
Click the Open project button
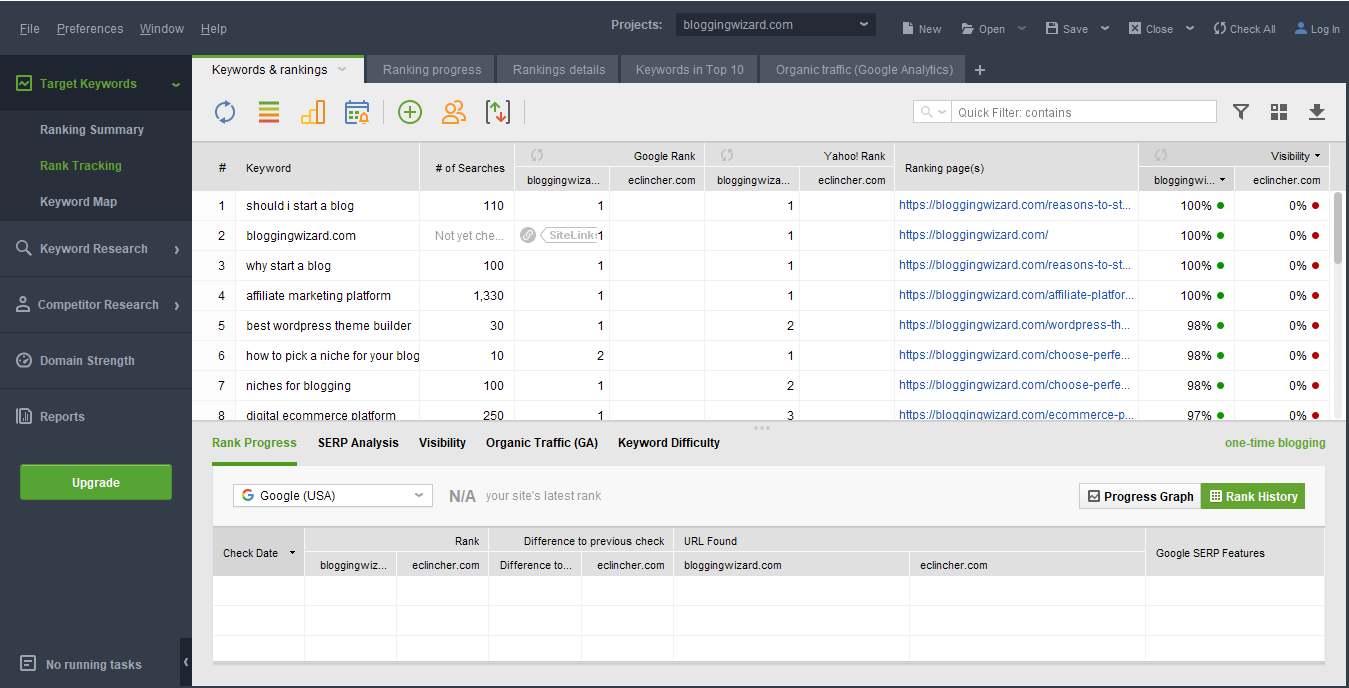click(x=983, y=29)
